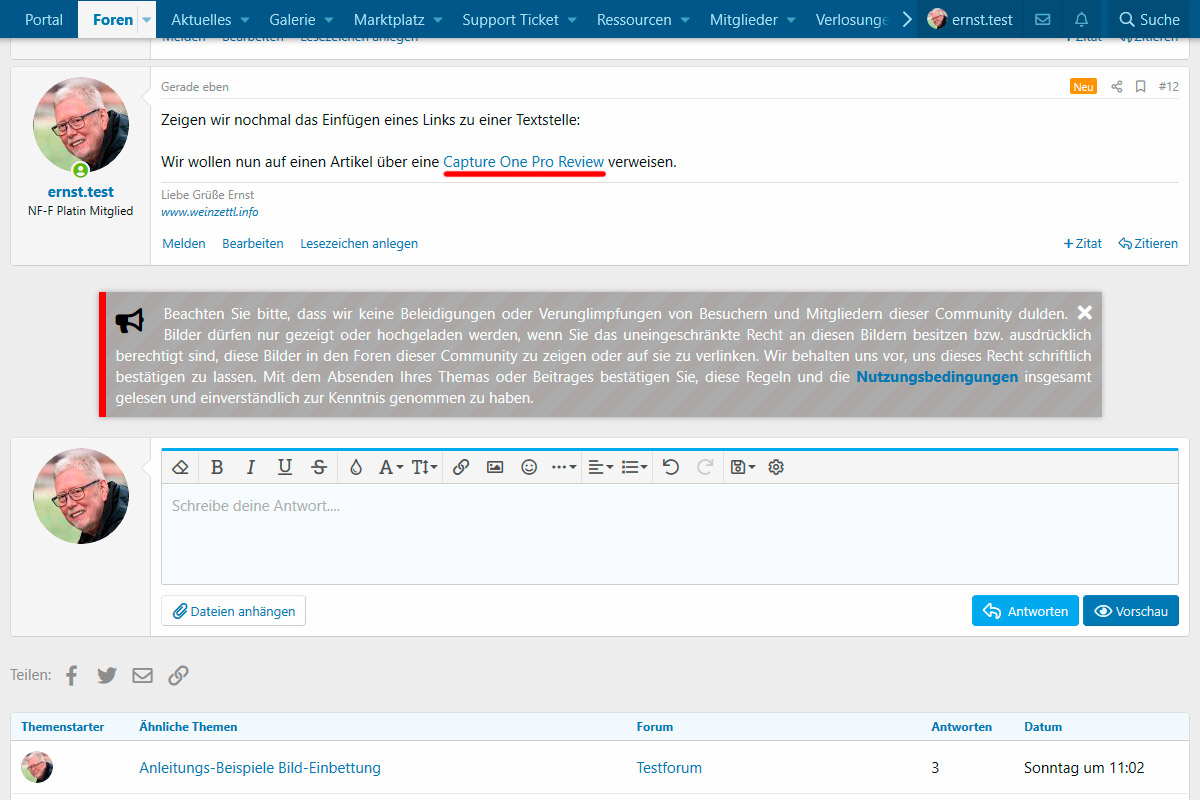
Task: Copy thread link via chain icon below editor
Action: (x=178, y=676)
